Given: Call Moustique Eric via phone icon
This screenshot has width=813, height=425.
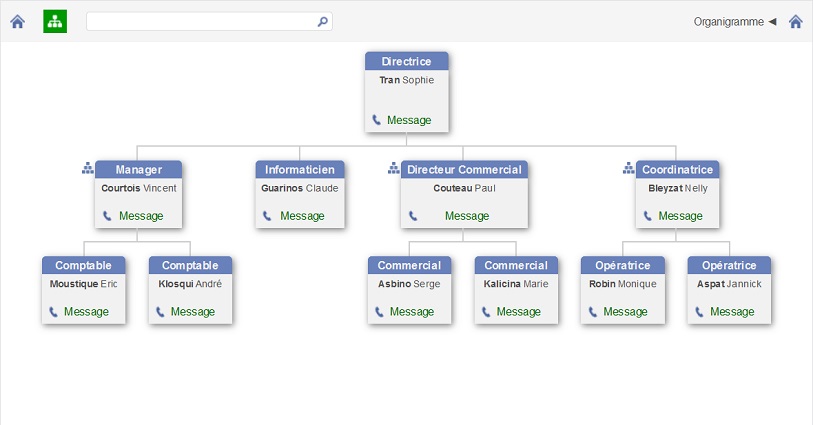Looking at the screenshot, I should pyautogui.click(x=53, y=311).
